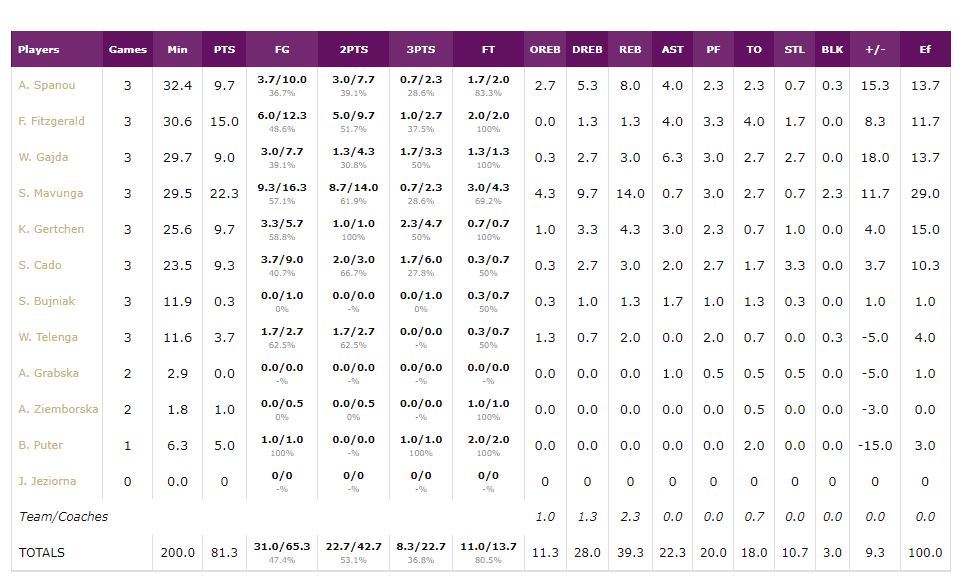The image size is (964, 586).
Task: Click the Ef efficiency column header
Action: pos(925,49)
